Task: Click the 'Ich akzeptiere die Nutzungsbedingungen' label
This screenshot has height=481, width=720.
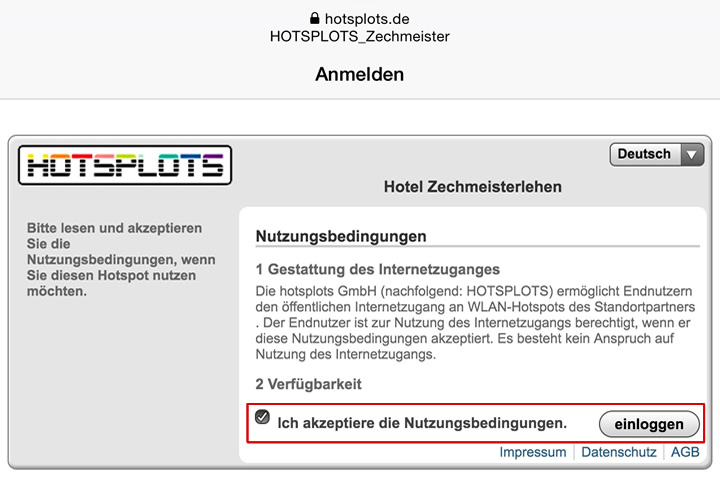Action: [x=422, y=423]
